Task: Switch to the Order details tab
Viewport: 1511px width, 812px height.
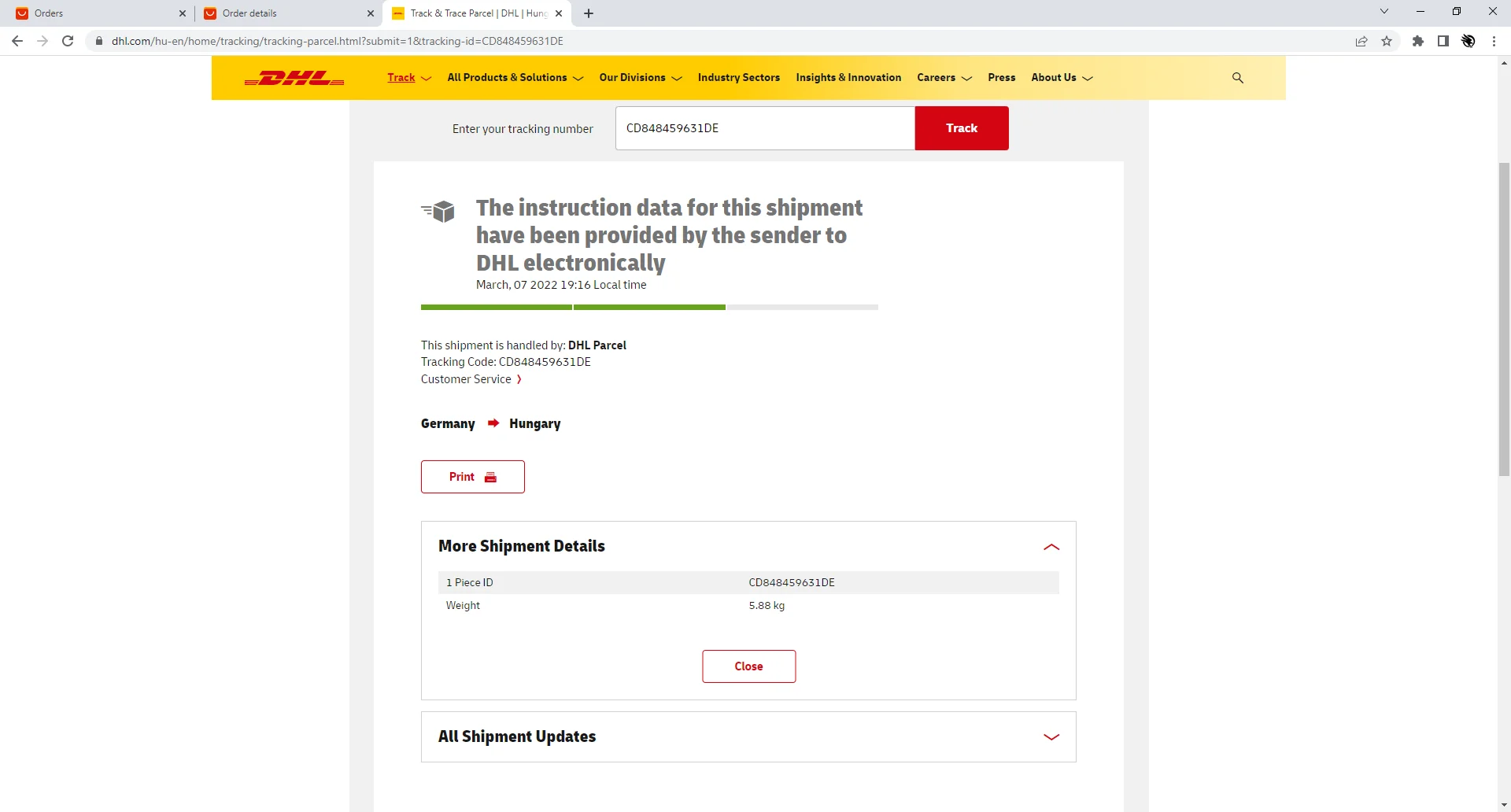Action: point(288,13)
